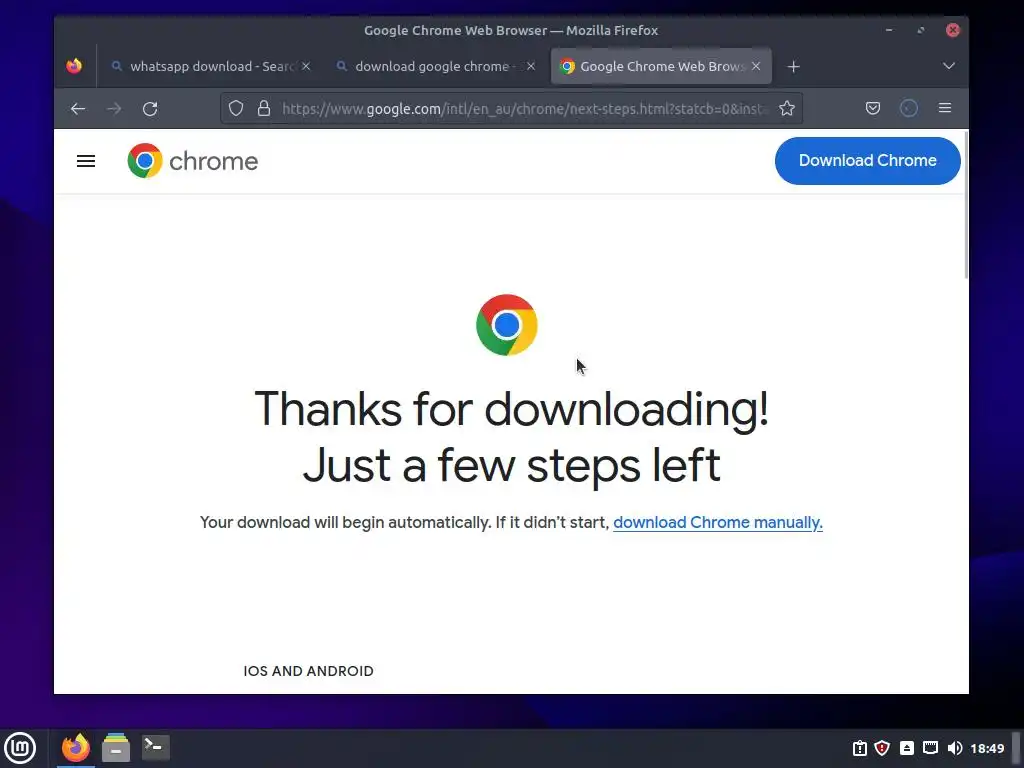1024x768 pixels.
Task: Maximize the Firefox window
Action: (x=921, y=30)
